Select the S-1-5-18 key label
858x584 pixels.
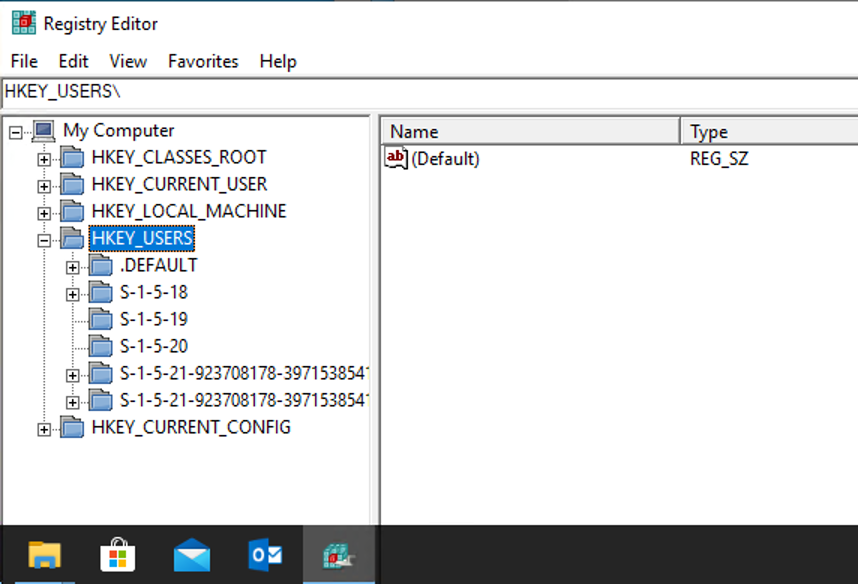point(154,292)
